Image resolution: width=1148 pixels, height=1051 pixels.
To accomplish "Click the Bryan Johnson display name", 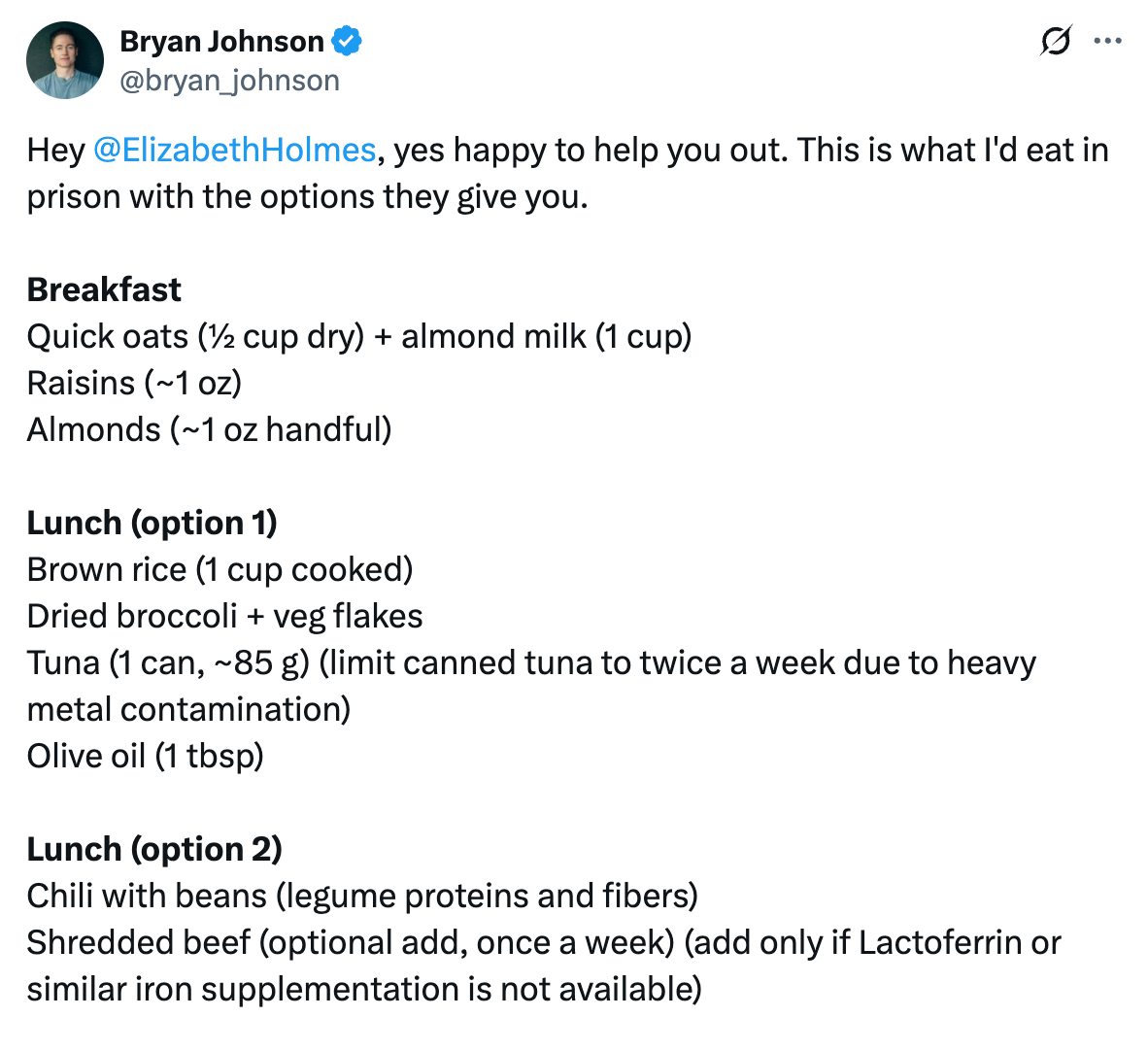I will (219, 40).
